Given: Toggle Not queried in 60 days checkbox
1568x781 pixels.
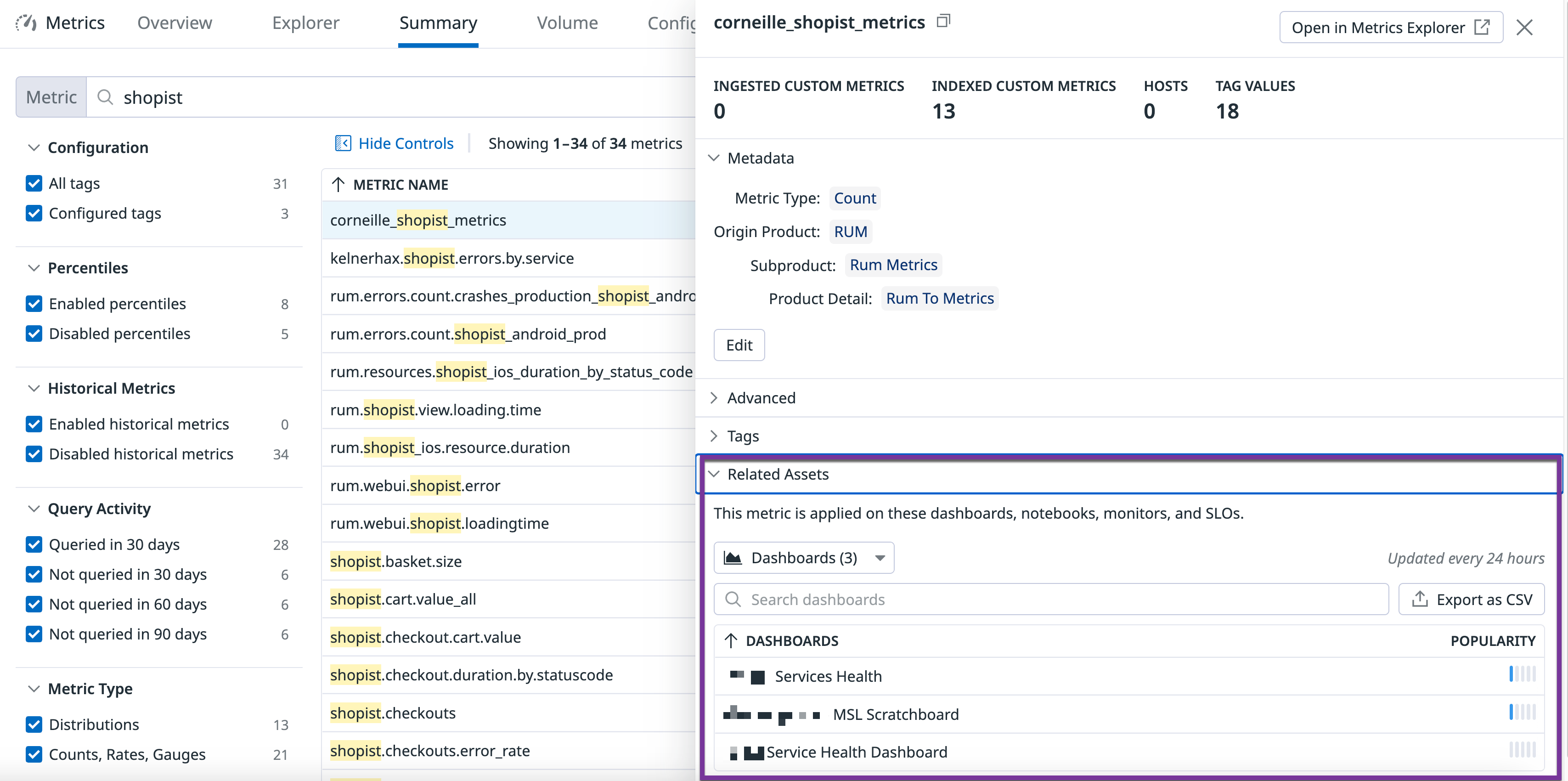Looking at the screenshot, I should pos(34,604).
